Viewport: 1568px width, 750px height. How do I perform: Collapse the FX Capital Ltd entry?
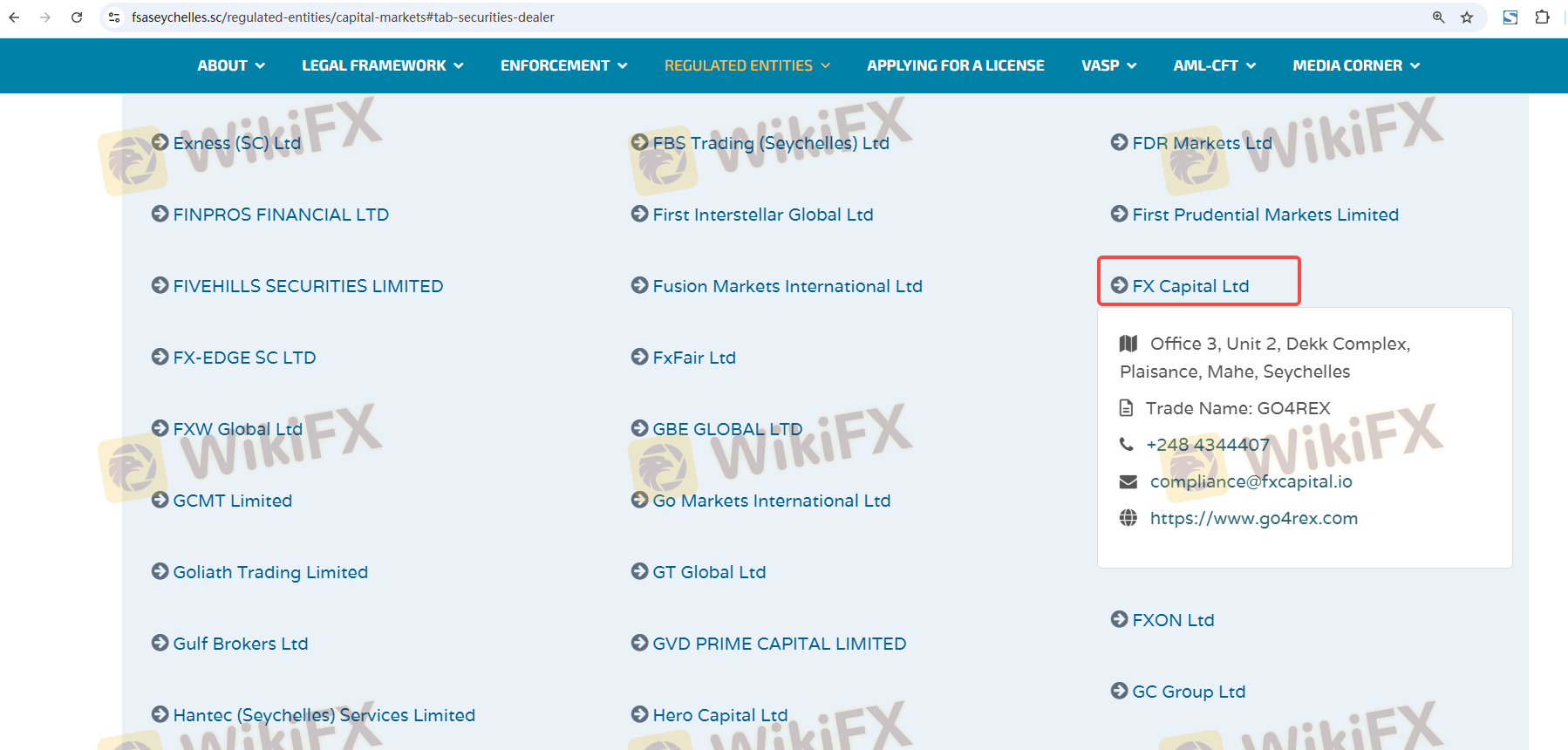(x=1180, y=286)
